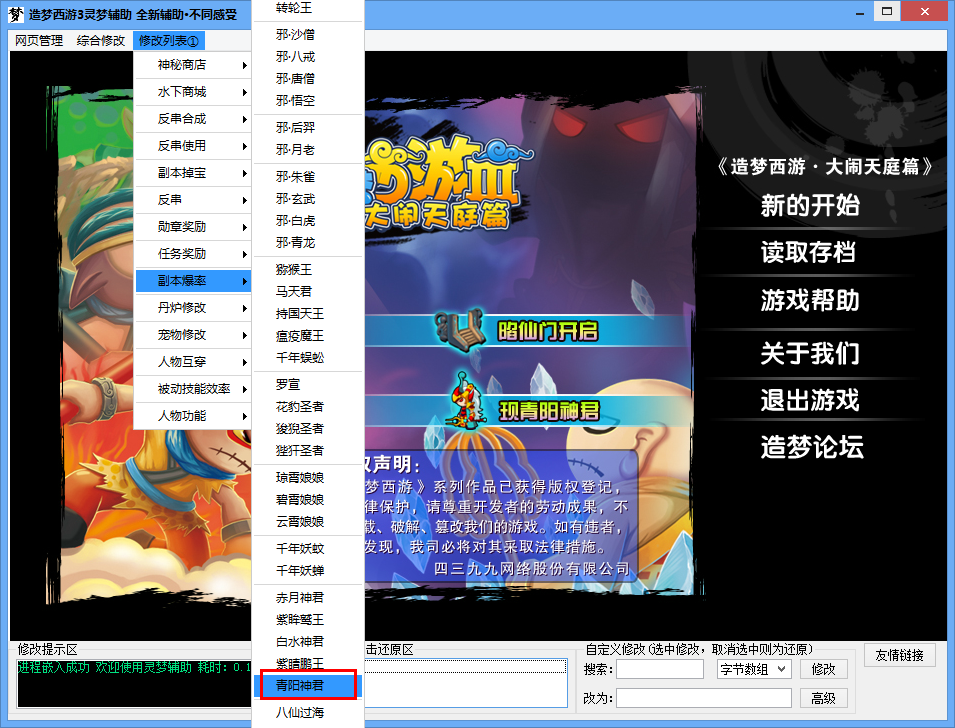Click the 青阳神君 menu entry
This screenshot has width=955, height=728.
click(x=308, y=685)
